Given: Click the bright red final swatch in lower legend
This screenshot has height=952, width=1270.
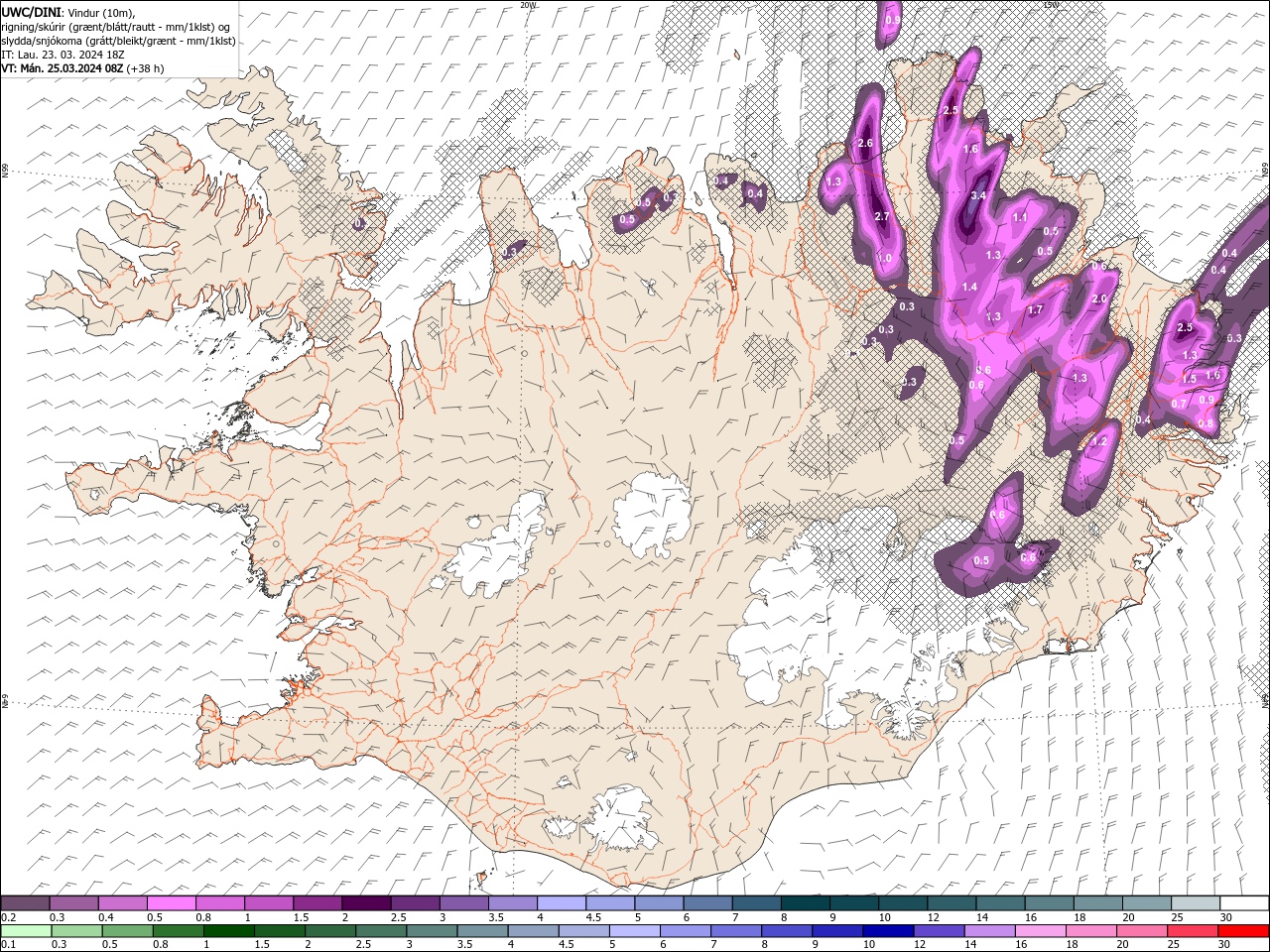Looking at the screenshot, I should [1243, 931].
